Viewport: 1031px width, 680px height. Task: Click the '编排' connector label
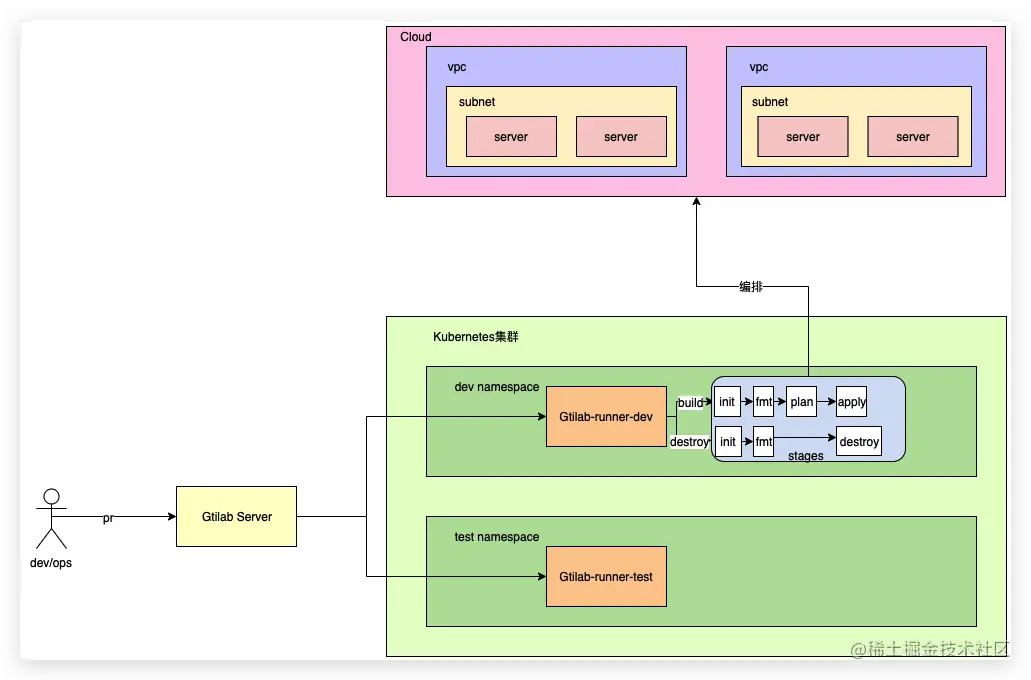(x=750, y=286)
